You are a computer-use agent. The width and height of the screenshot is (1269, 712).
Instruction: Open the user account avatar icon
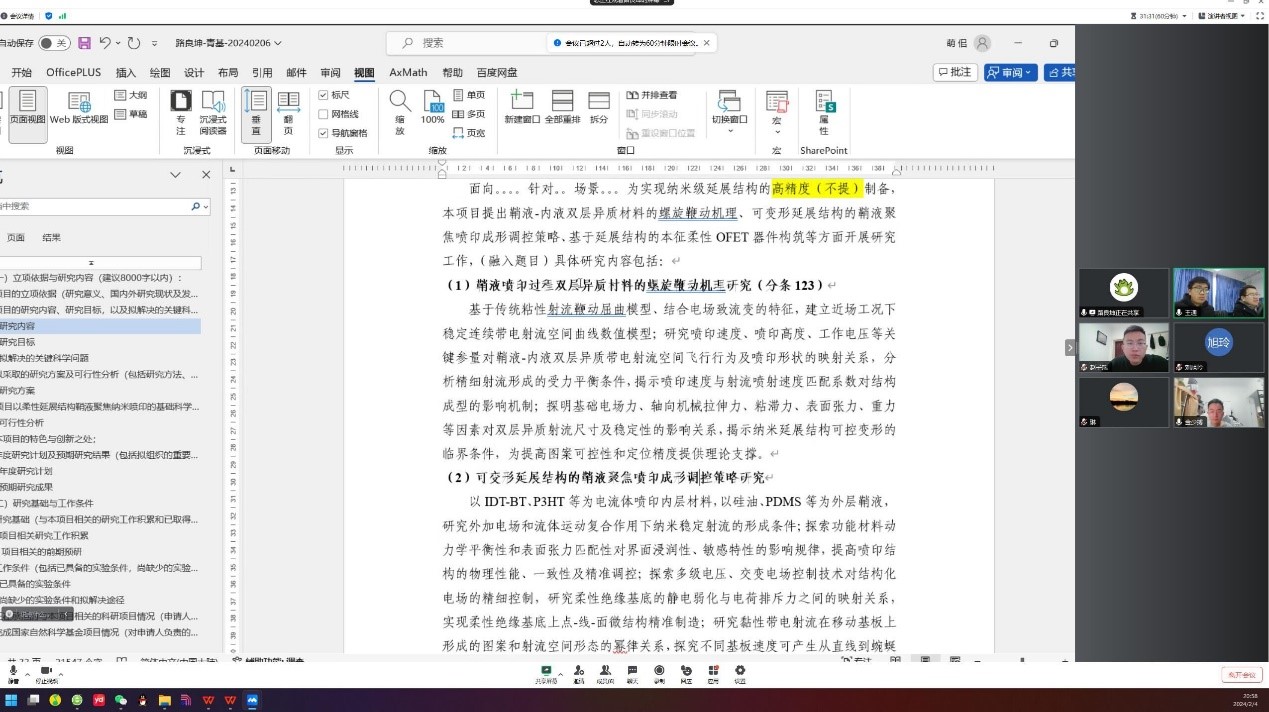(983, 43)
